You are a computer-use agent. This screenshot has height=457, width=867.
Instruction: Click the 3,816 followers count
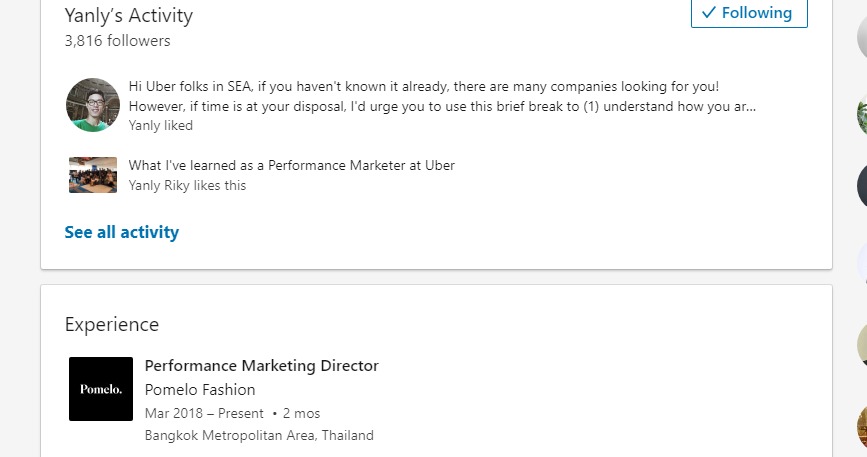pos(117,41)
